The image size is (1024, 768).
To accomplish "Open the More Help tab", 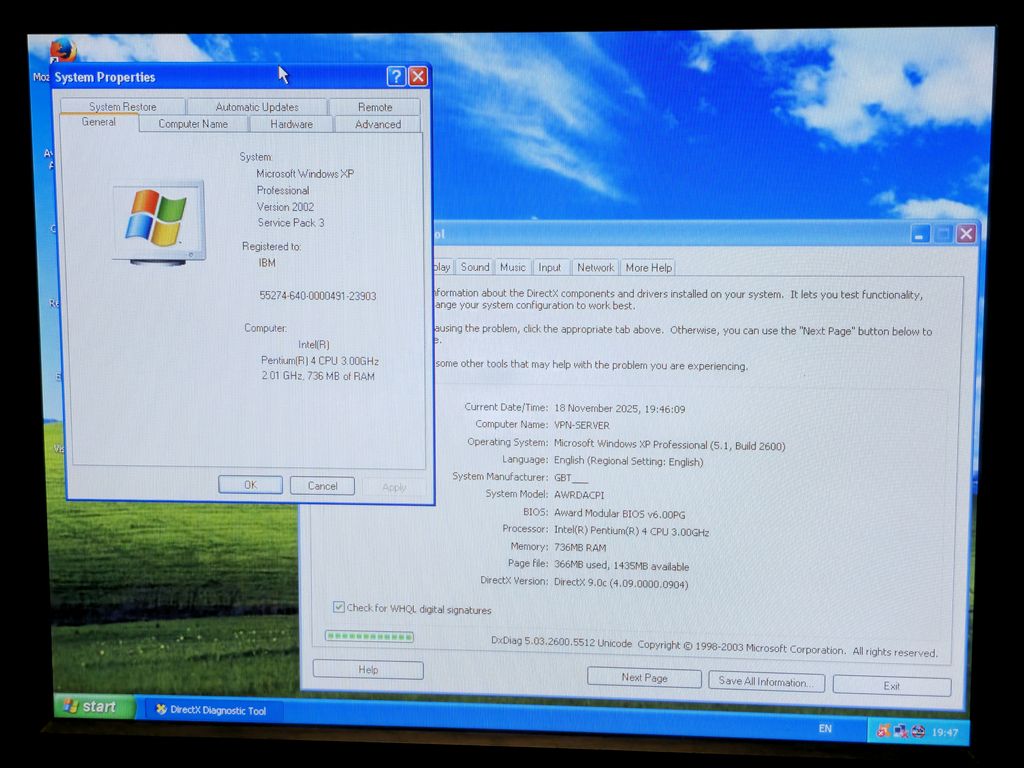I will tap(648, 267).
